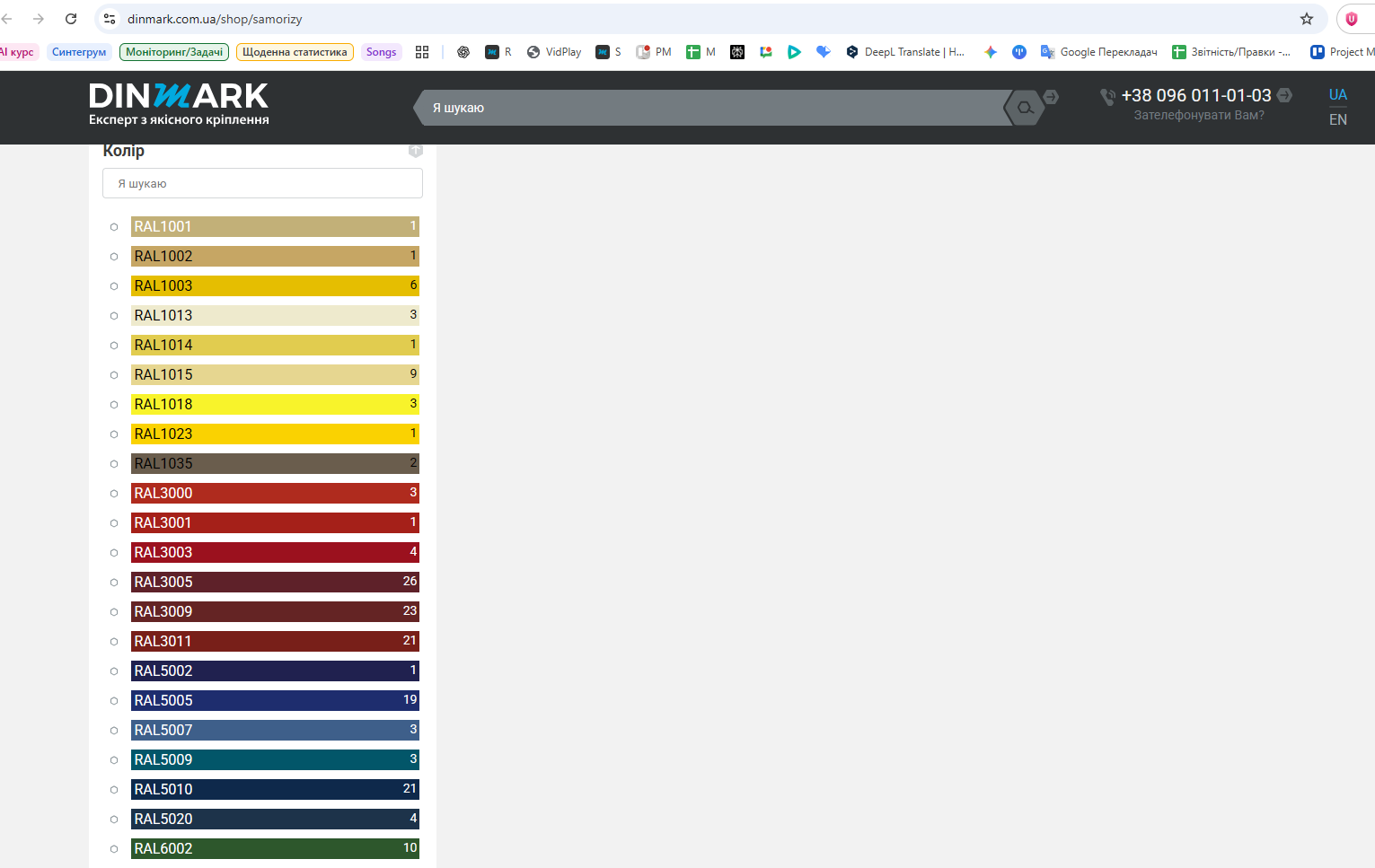Click the RAL1002 sand color swatch
The image size is (1375, 868).
(x=275, y=257)
